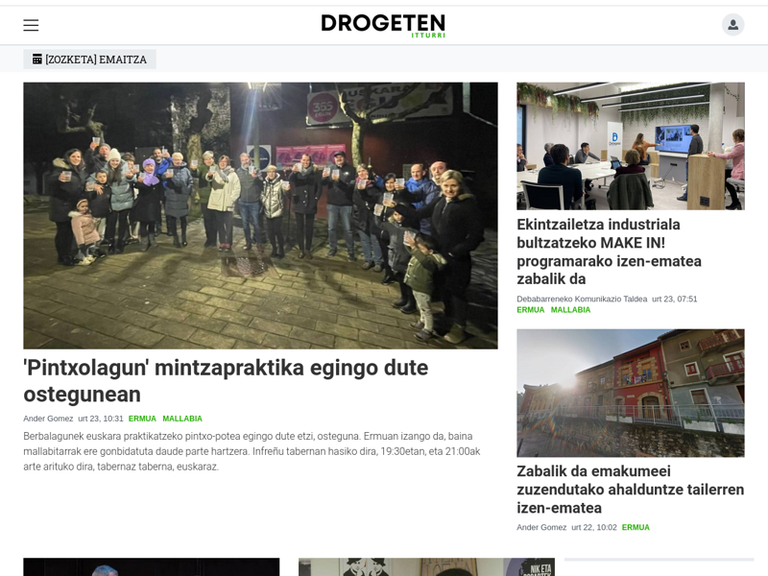This screenshot has width=768, height=576.
Task: Open the user account icon
Action: [733, 25]
